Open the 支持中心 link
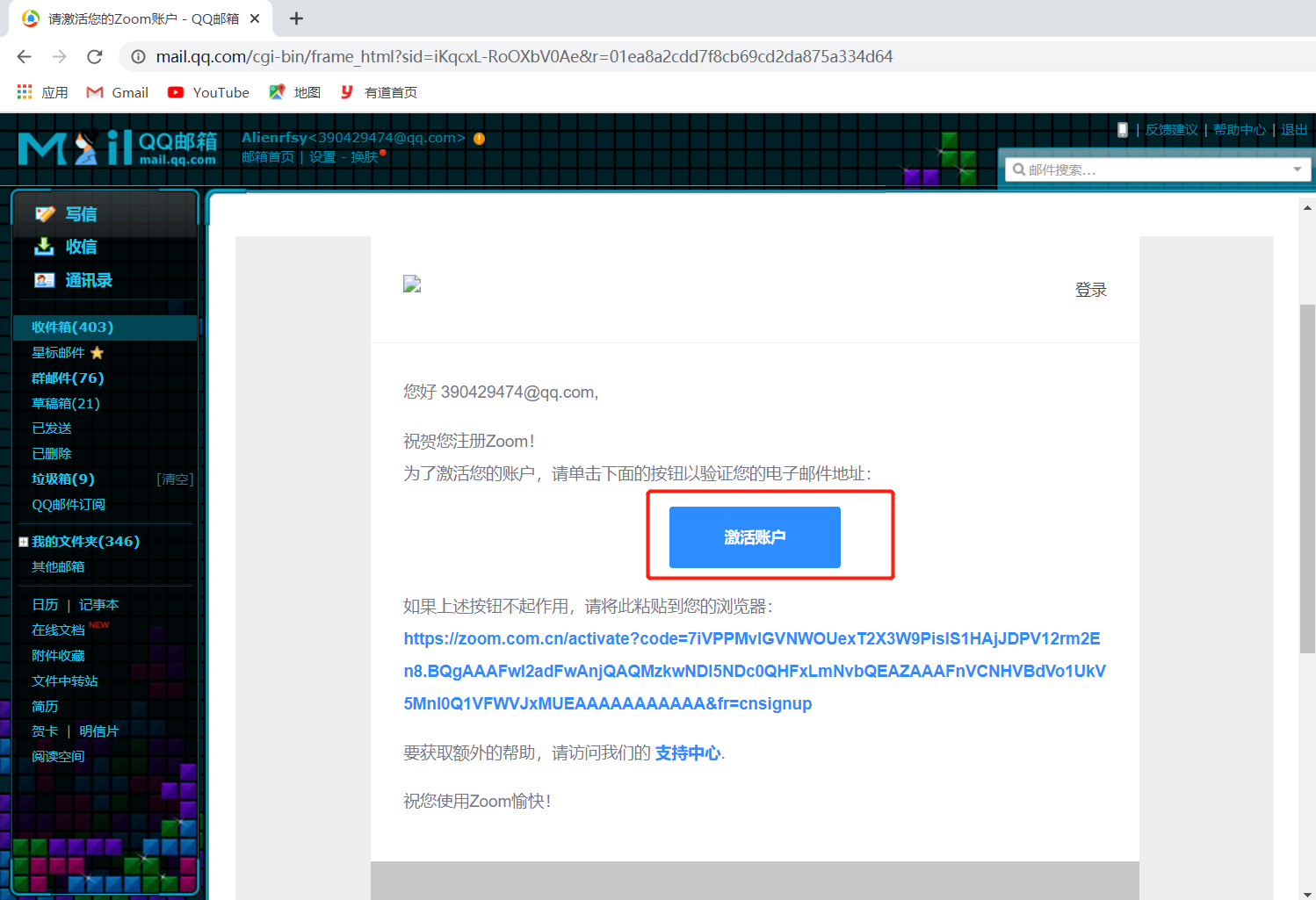The image size is (1316, 900). point(688,752)
